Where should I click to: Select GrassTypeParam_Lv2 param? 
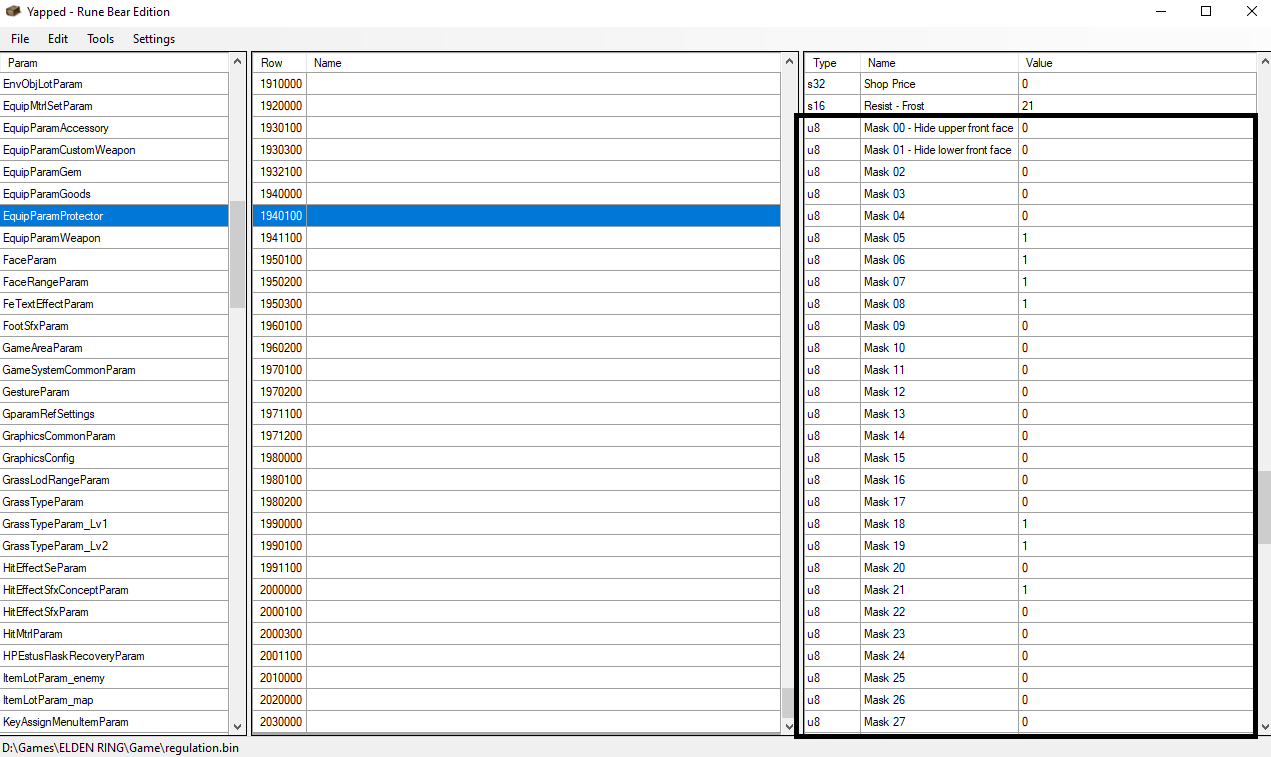[x=114, y=546]
